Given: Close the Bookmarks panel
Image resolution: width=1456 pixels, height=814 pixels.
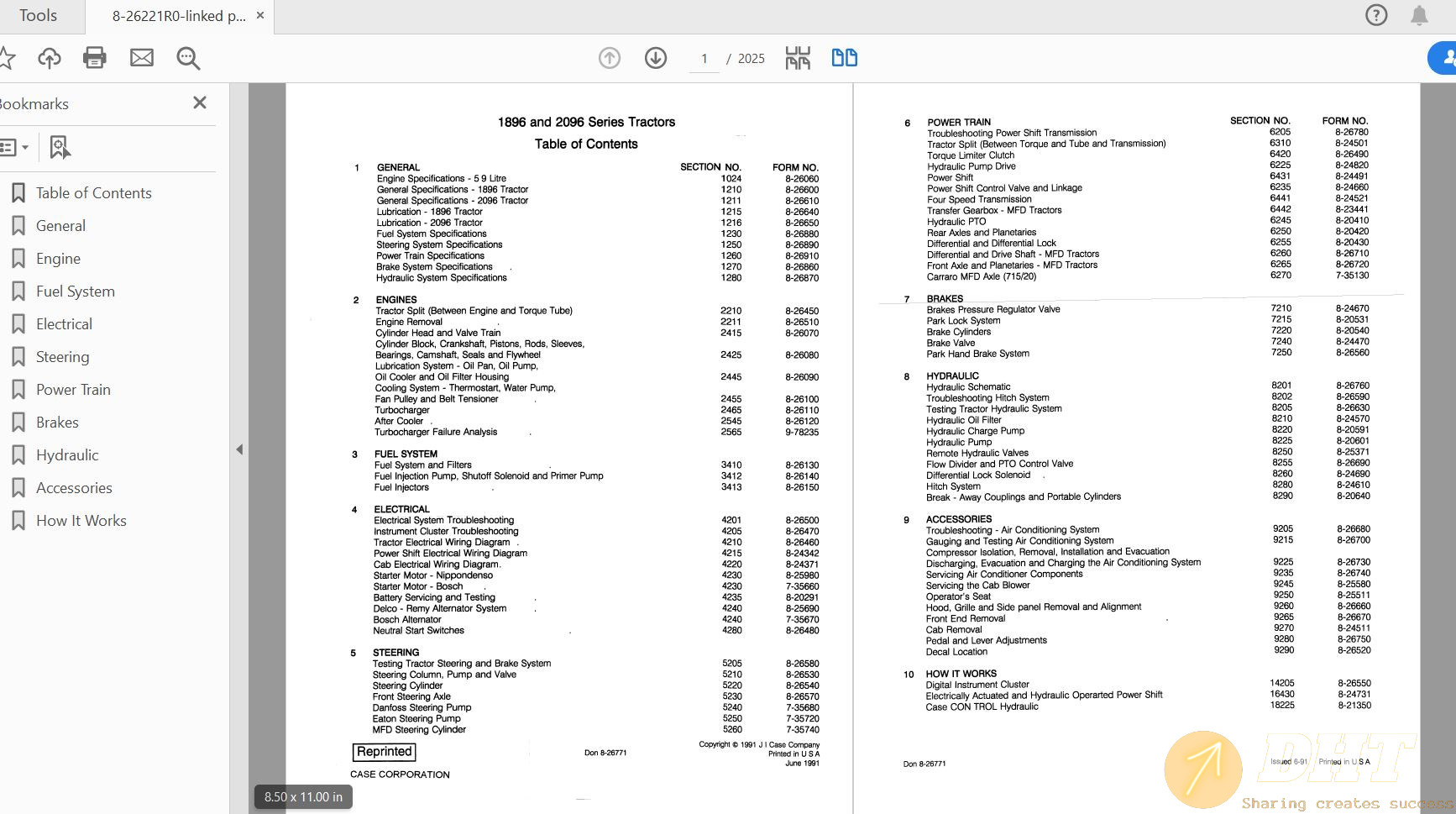Looking at the screenshot, I should point(200,102).
